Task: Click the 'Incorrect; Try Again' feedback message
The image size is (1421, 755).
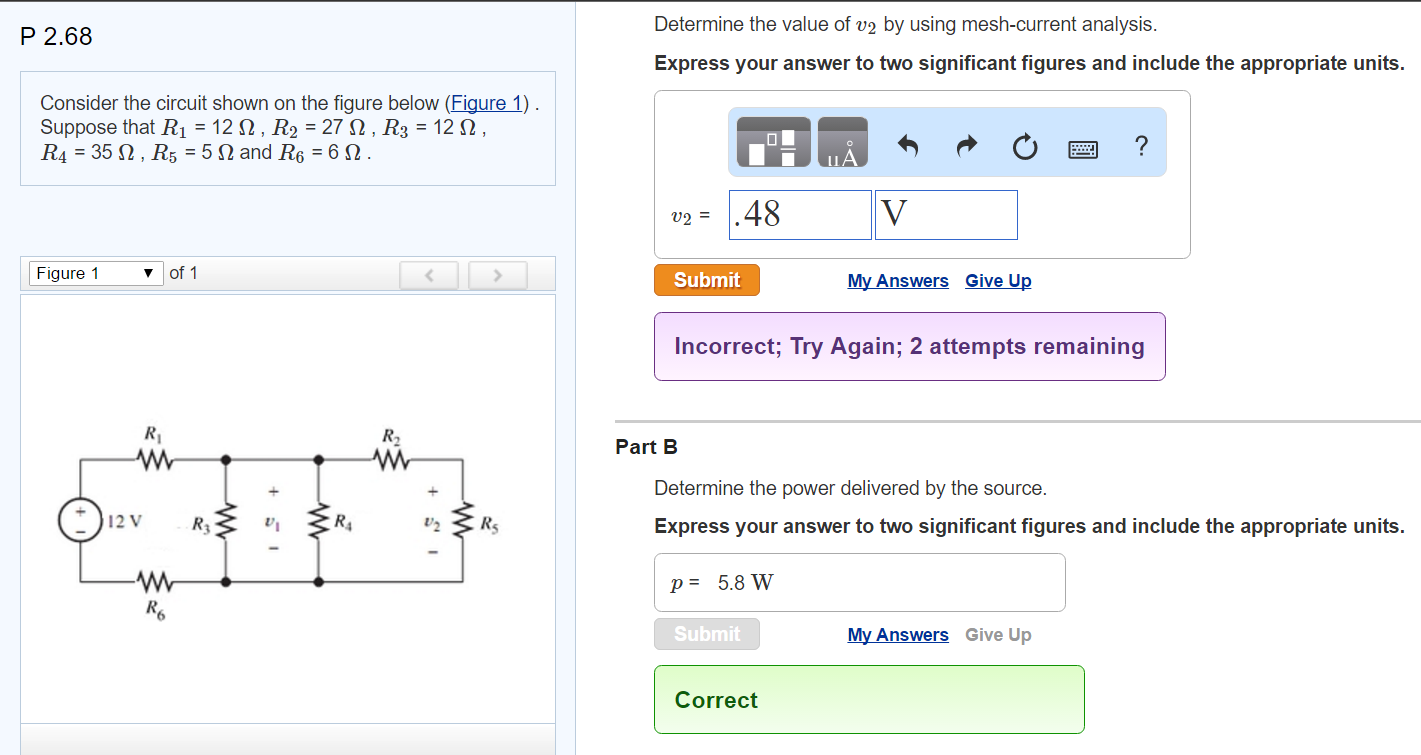Action: pos(910,346)
